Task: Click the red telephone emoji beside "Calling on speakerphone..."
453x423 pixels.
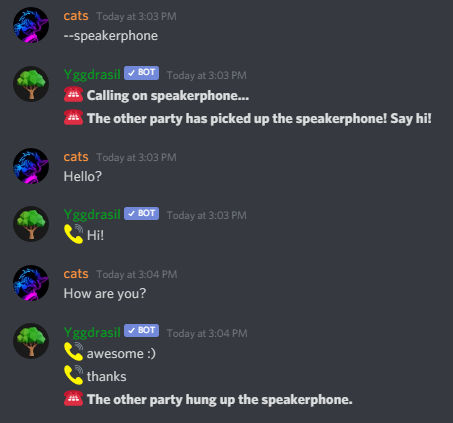Action: click(73, 94)
